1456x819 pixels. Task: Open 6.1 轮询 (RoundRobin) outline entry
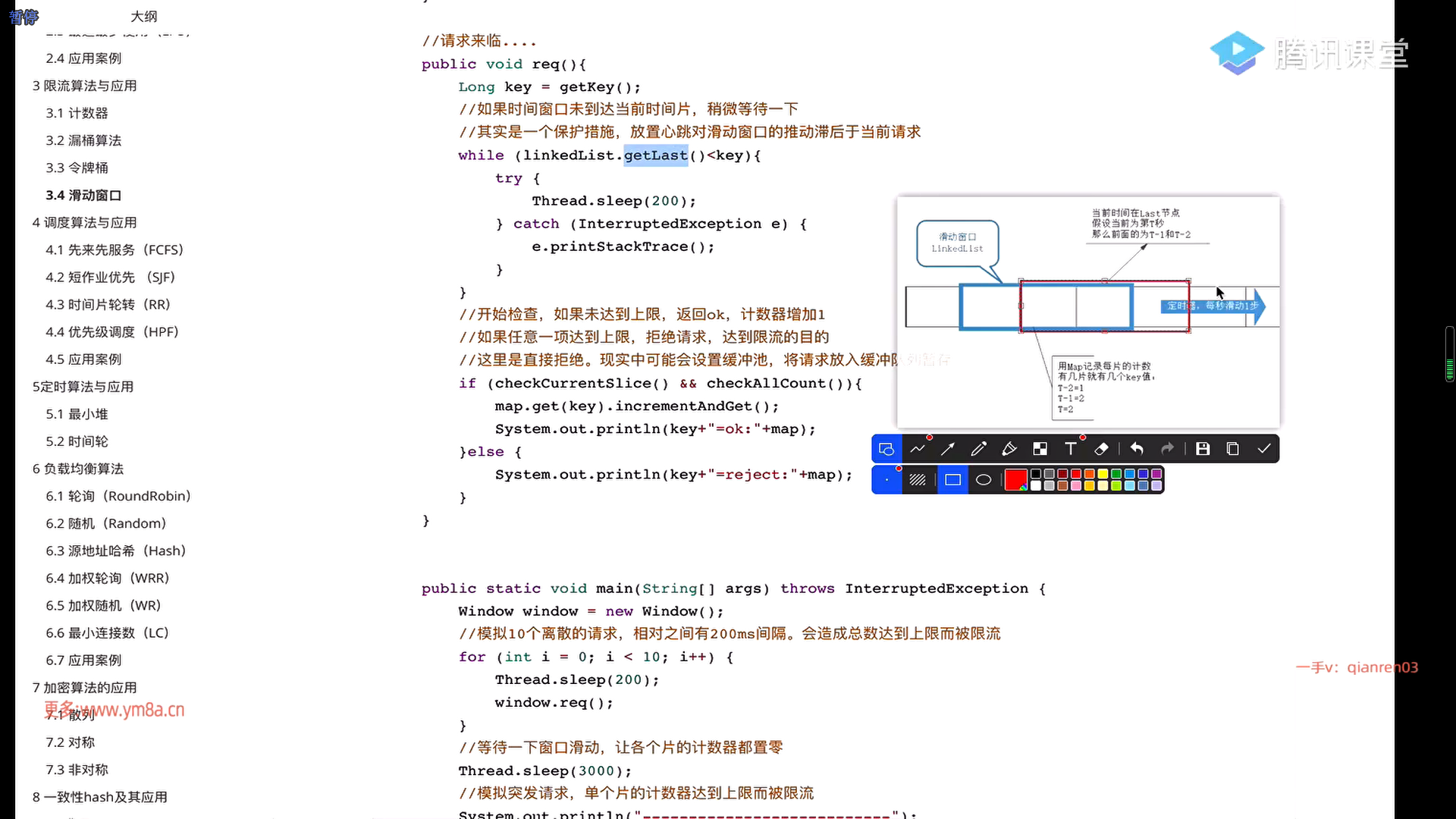pyautogui.click(x=118, y=496)
